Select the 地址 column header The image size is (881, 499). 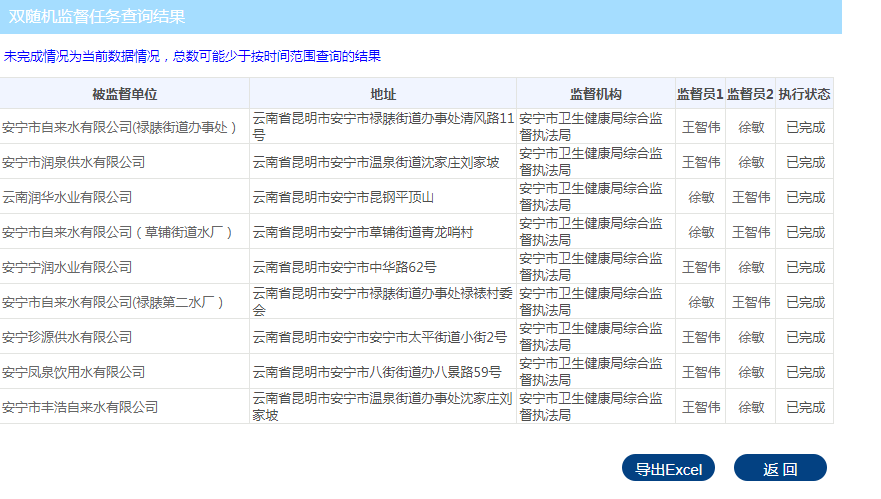point(383,94)
